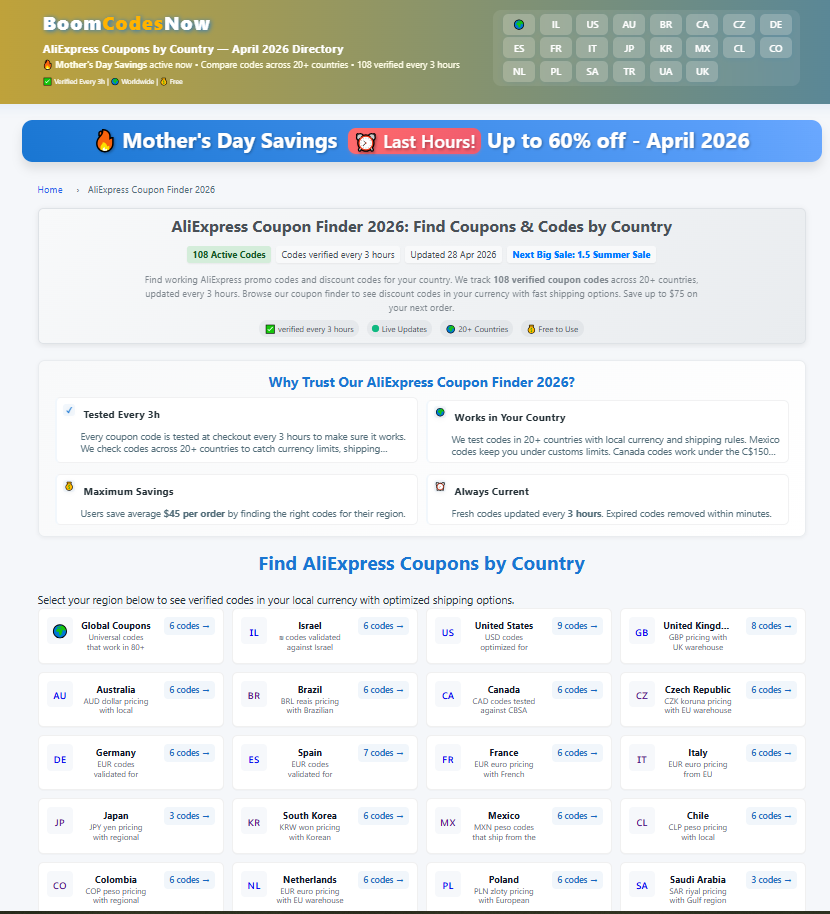Open Poland 6 codes link
The width and height of the screenshot is (830, 914).
(x=577, y=880)
